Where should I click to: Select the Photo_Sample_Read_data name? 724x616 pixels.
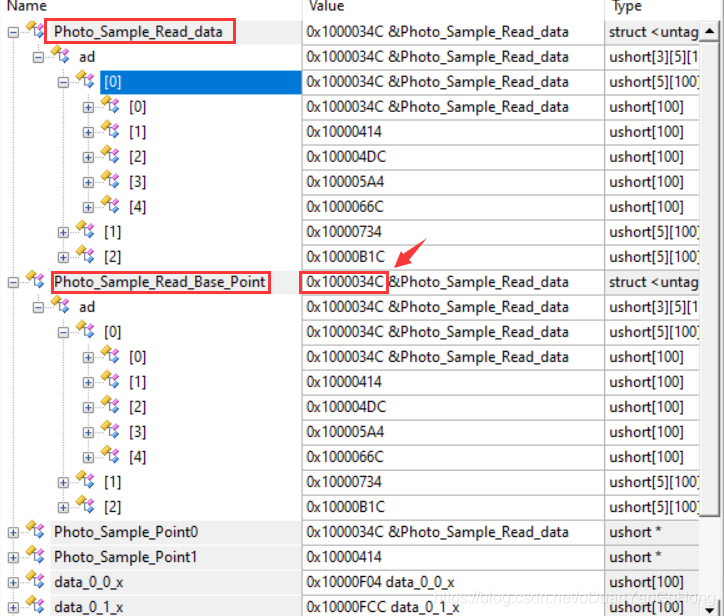tap(138, 32)
